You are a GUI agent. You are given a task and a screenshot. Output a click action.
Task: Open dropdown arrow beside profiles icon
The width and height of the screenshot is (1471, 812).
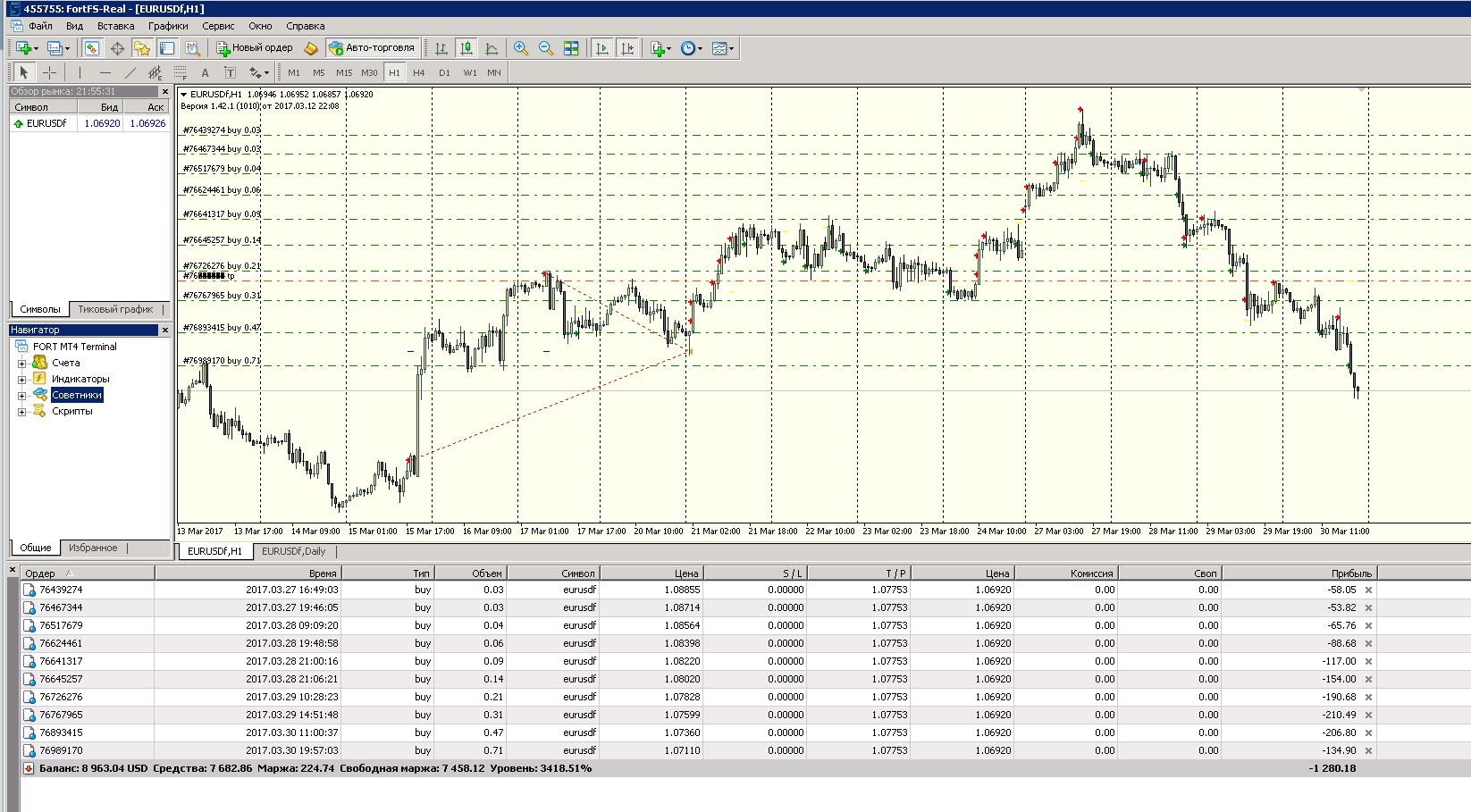click(x=67, y=48)
